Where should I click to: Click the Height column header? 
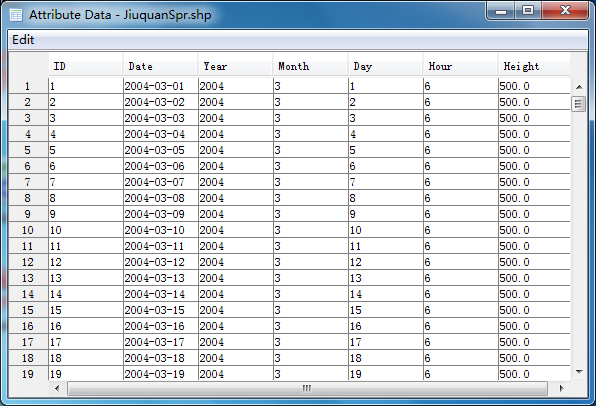(534, 66)
